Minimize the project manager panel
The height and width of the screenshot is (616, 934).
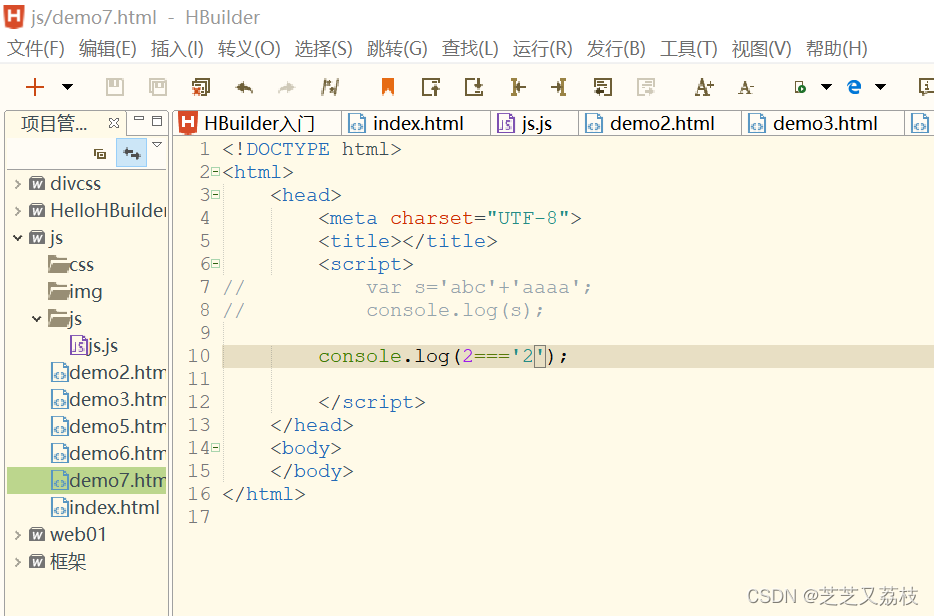coord(139,119)
